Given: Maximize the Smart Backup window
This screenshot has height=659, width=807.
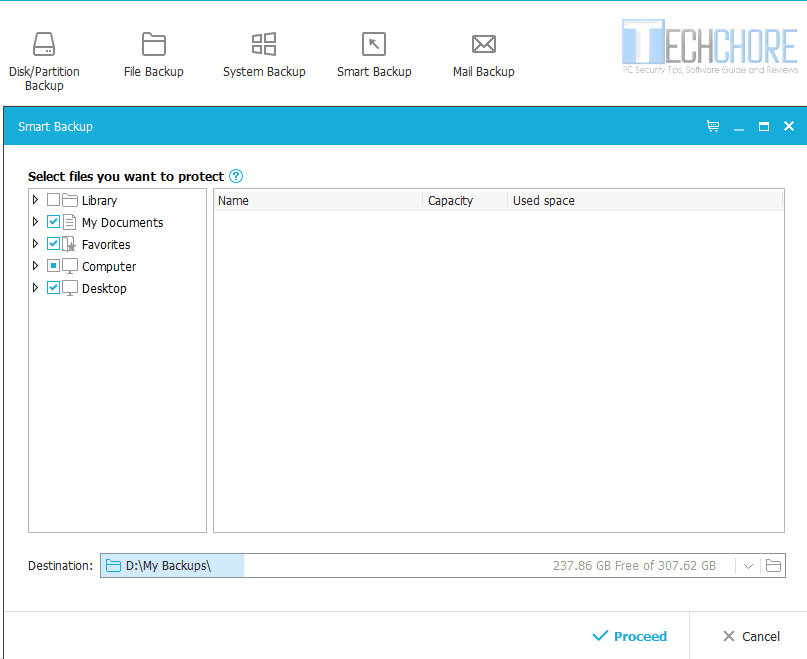Looking at the screenshot, I should coord(764,127).
